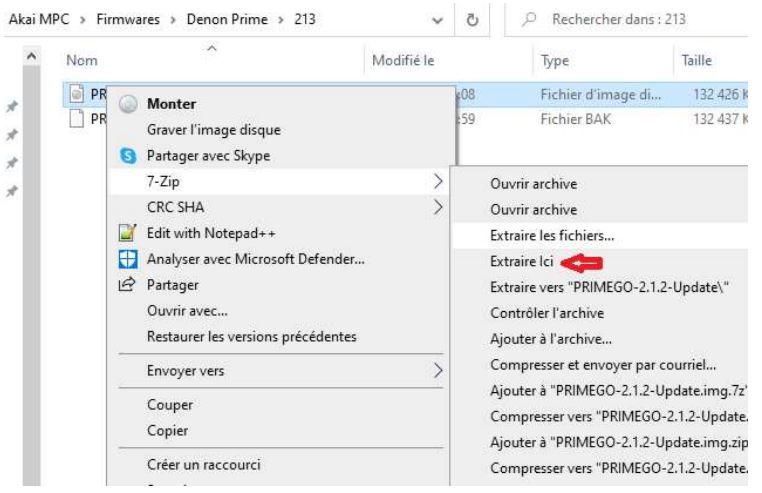
Task: Click the Monter disc icon
Action: coord(126,104)
